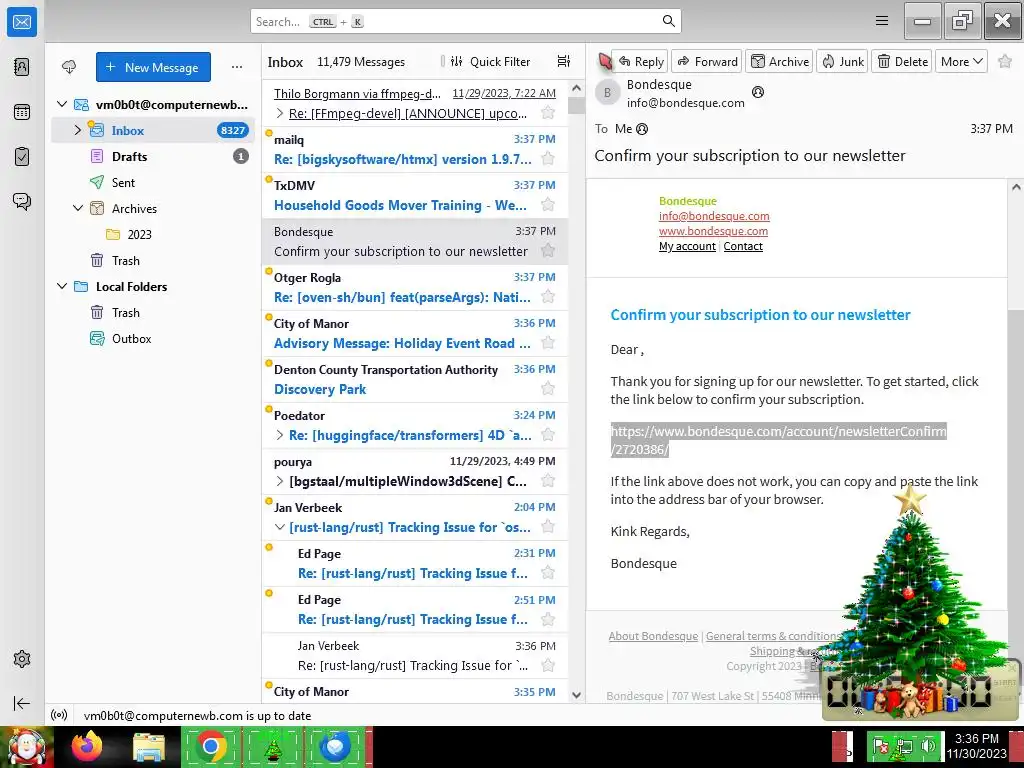Viewport: 1024px width, 768px height.
Task: Toggle star on Poedator message
Action: pyautogui.click(x=548, y=435)
